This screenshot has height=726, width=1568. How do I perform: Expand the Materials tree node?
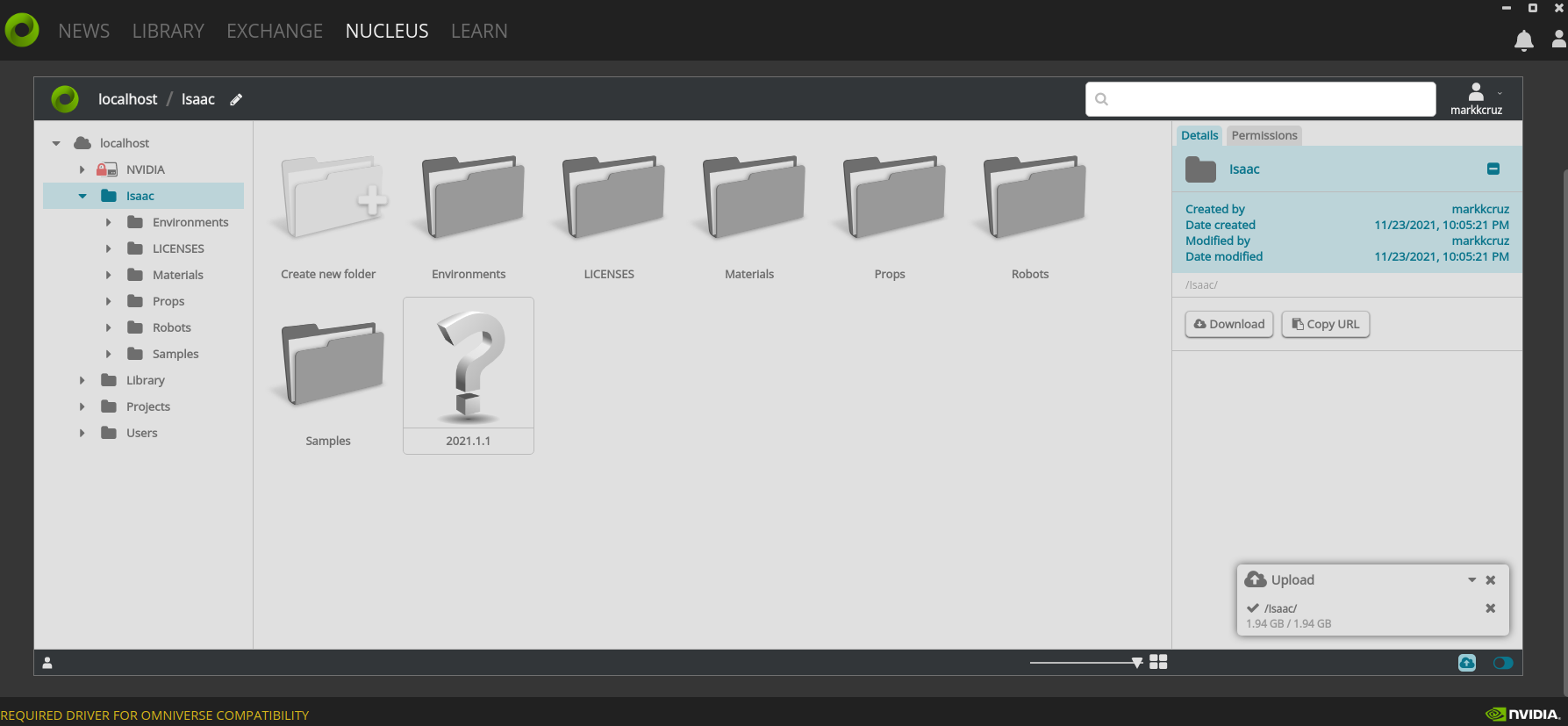coord(109,275)
